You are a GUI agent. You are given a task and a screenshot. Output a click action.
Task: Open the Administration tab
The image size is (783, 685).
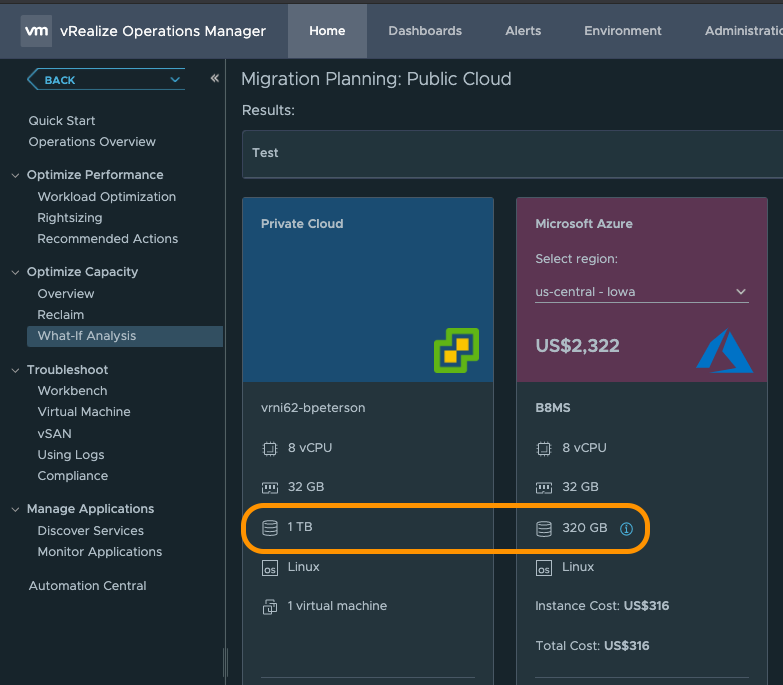point(744,31)
